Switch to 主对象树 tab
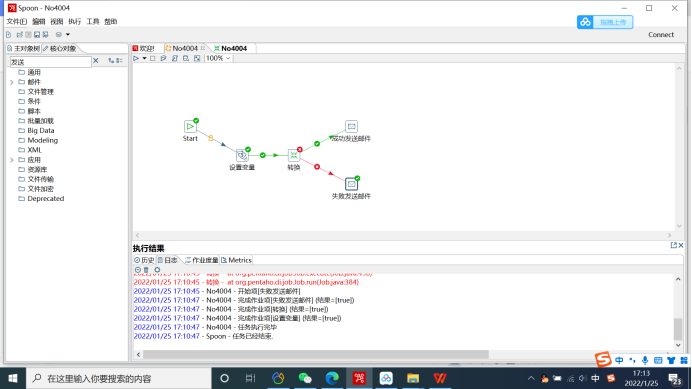The height and width of the screenshot is (389, 692). coord(23,49)
